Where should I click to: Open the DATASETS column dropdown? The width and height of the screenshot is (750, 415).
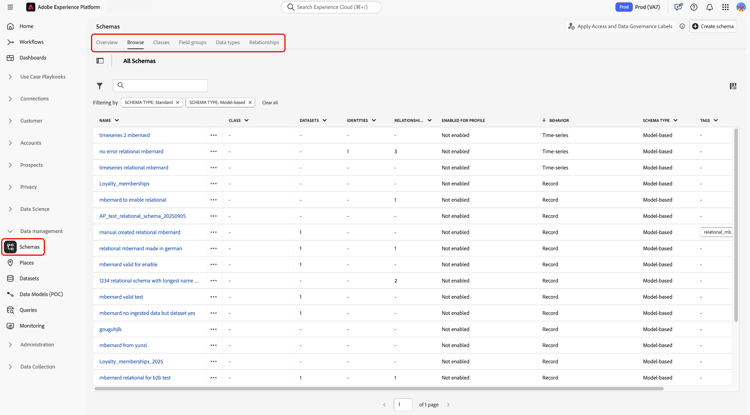(324, 120)
